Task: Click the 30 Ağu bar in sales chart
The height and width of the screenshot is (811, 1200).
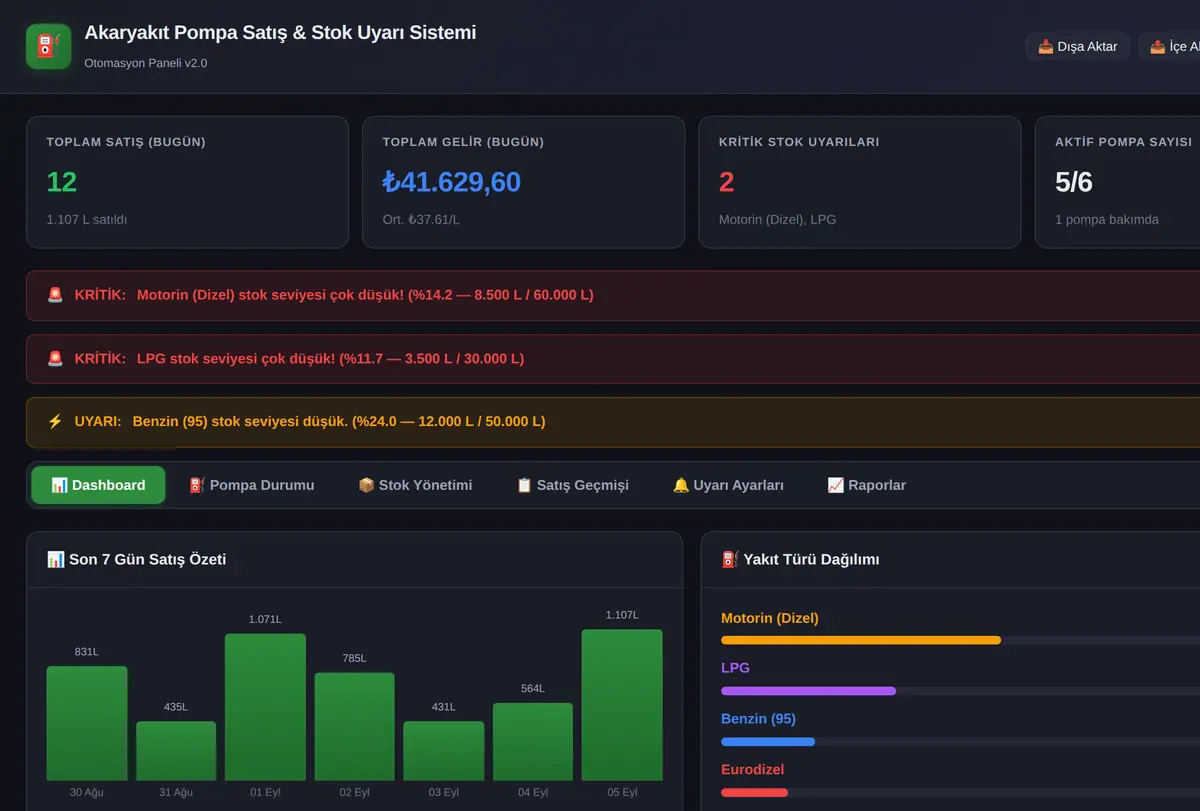Action: 87,723
